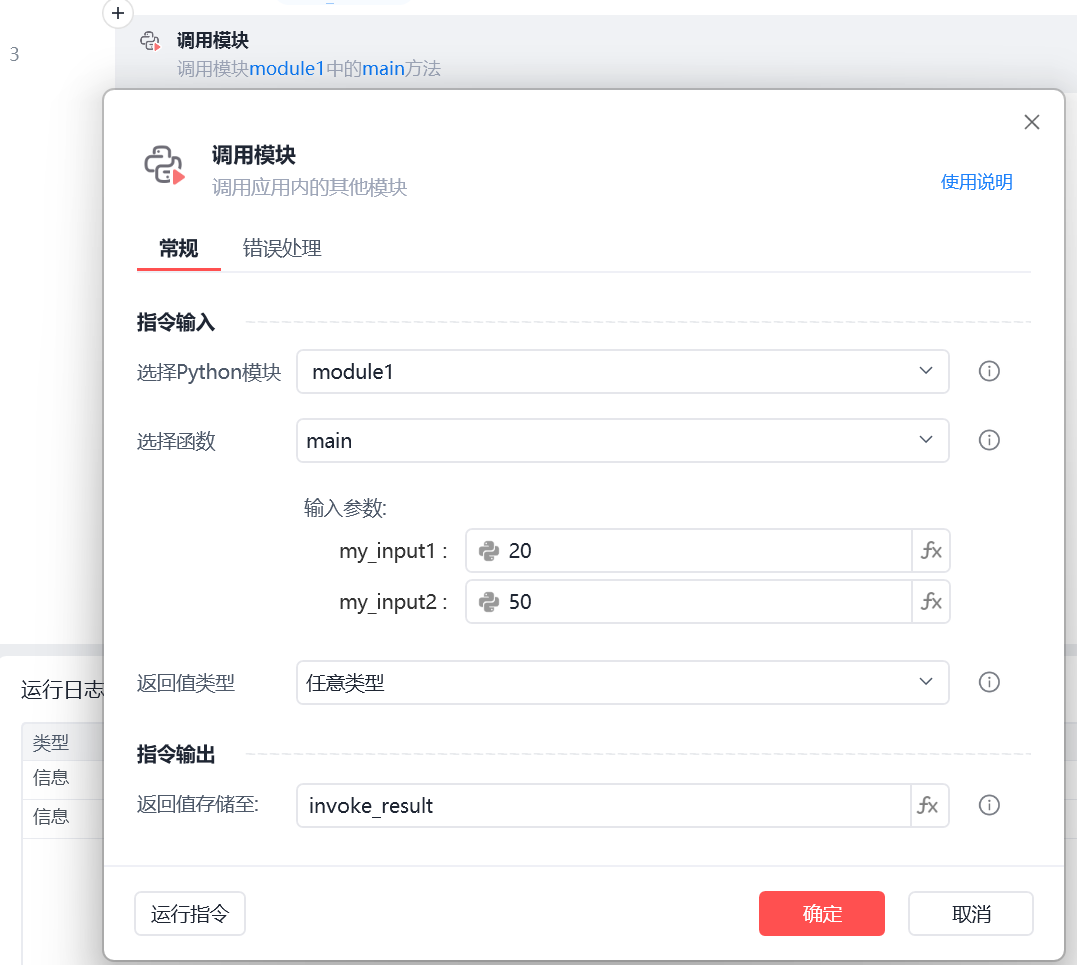Image resolution: width=1077 pixels, height=965 pixels.
Task: Click the 取消 button
Action: click(970, 913)
